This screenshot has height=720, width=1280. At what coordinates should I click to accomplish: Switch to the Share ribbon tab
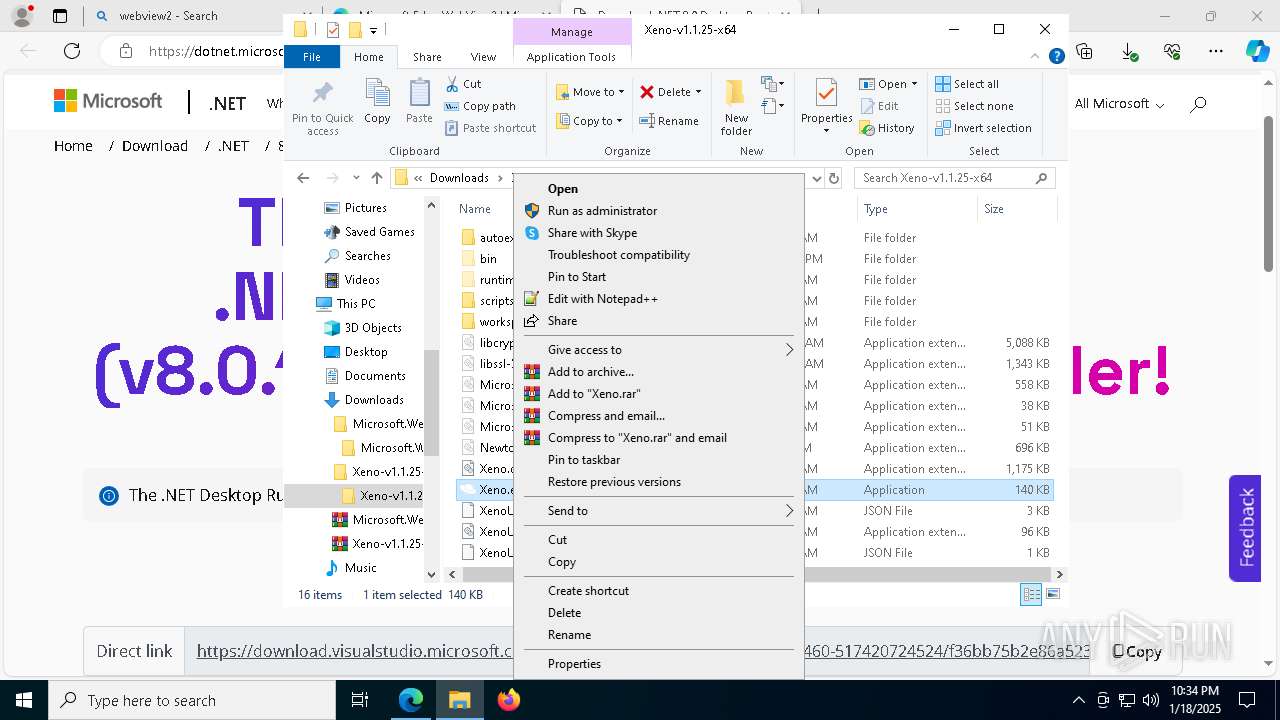coord(427,57)
